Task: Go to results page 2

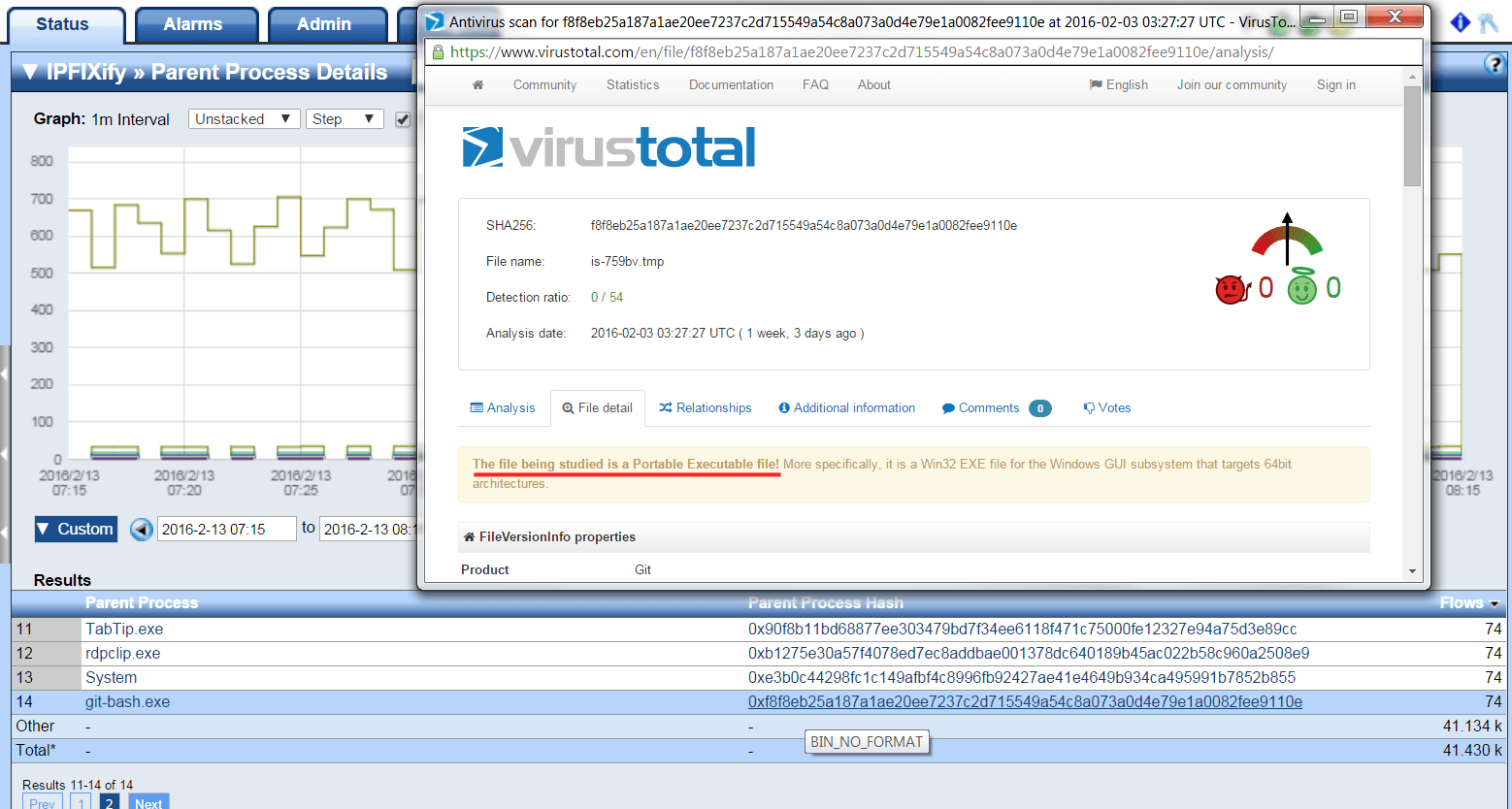Action: (110, 801)
